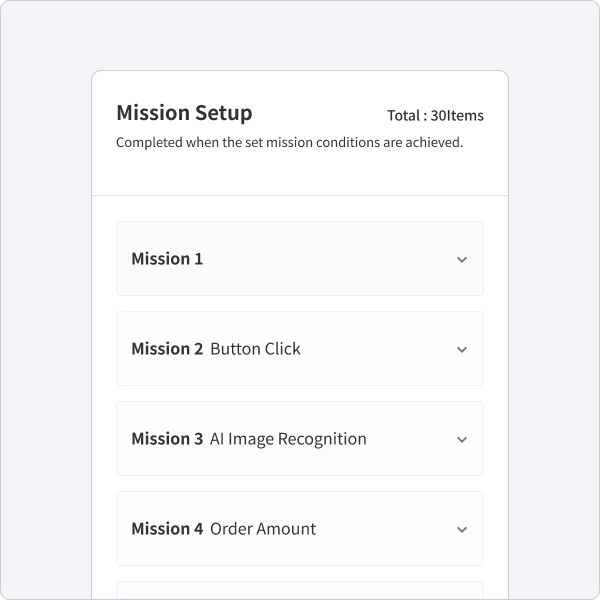
Task: Click the divider line under the header section
Action: click(x=300, y=196)
